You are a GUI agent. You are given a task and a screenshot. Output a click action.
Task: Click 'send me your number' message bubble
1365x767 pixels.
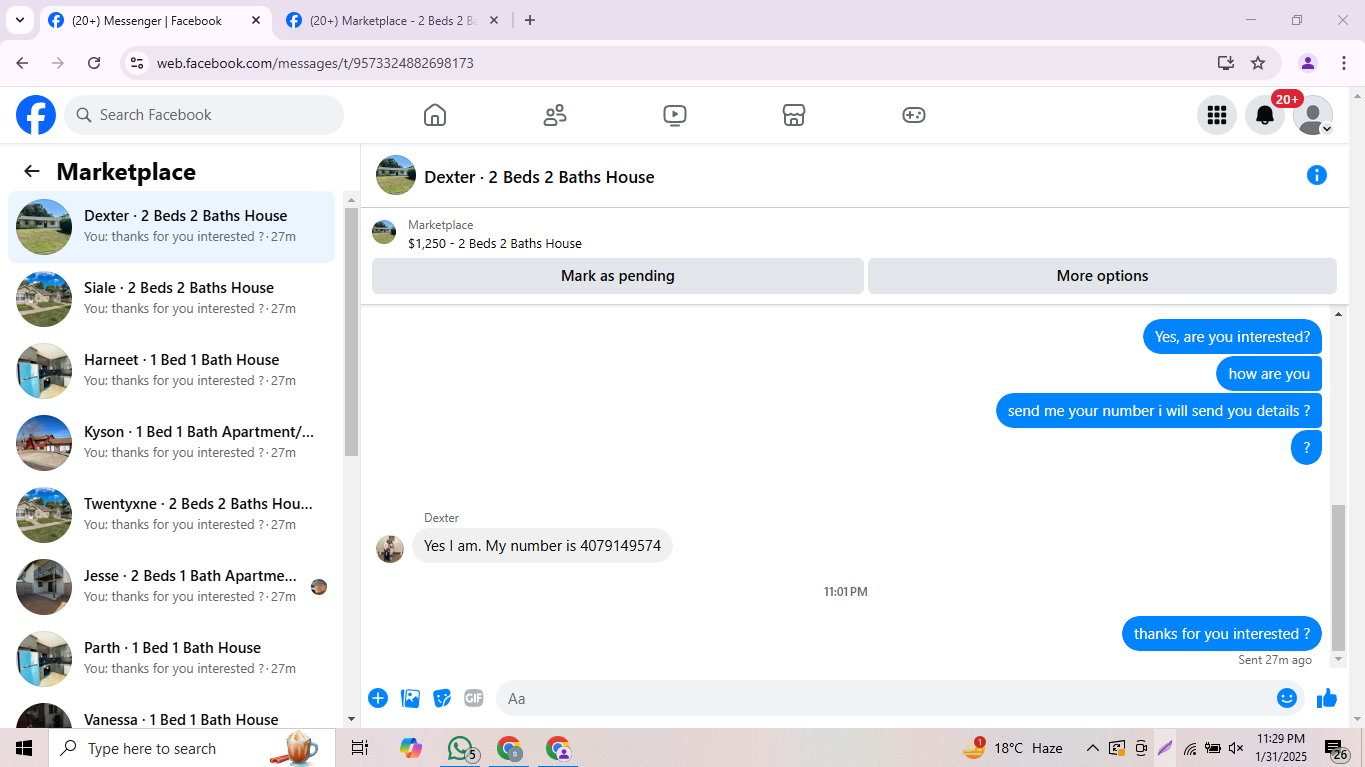point(1159,411)
